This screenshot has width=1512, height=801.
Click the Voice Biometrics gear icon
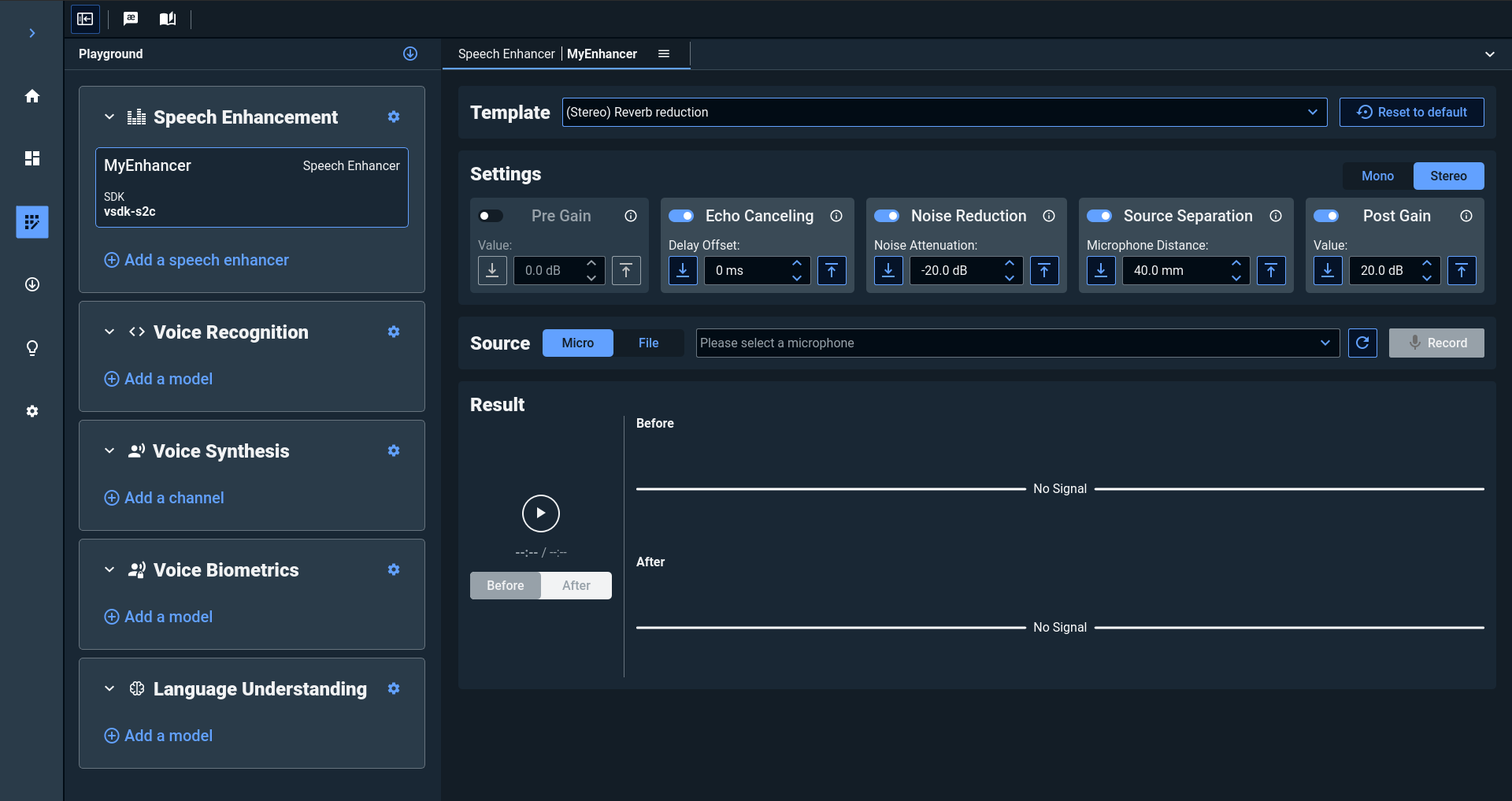point(394,569)
